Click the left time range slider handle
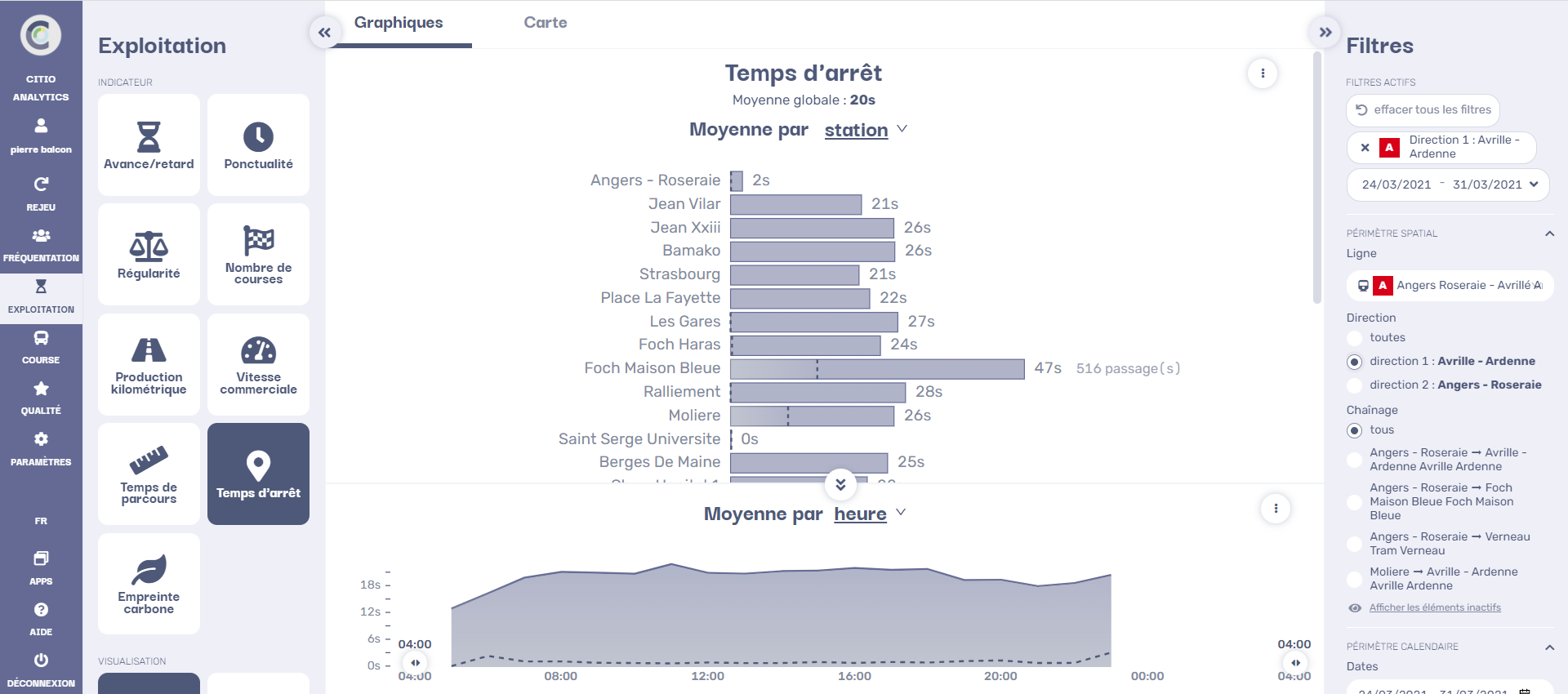 [416, 663]
